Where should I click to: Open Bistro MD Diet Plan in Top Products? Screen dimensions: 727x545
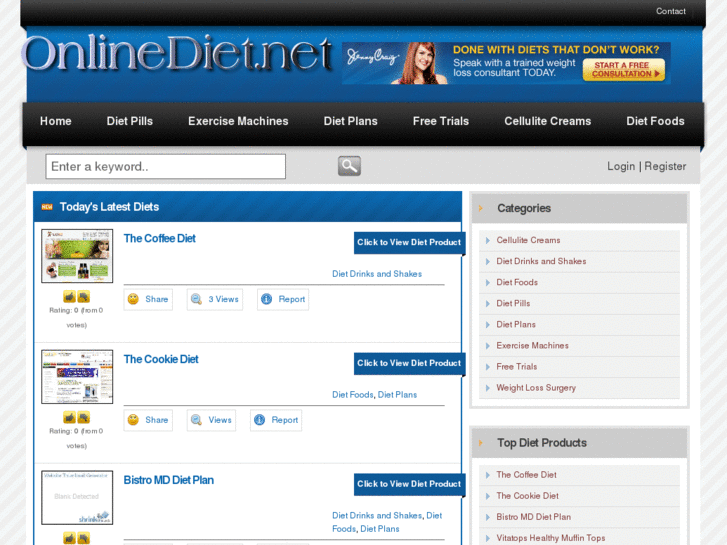pyautogui.click(x=534, y=517)
